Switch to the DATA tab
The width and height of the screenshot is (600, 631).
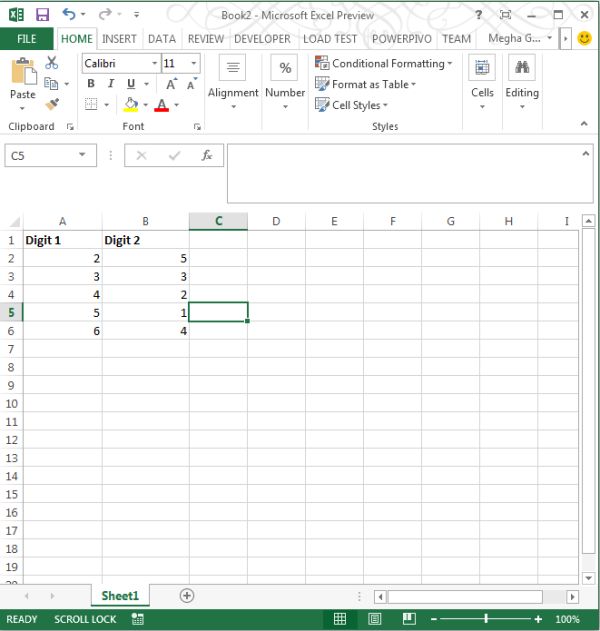click(162, 39)
